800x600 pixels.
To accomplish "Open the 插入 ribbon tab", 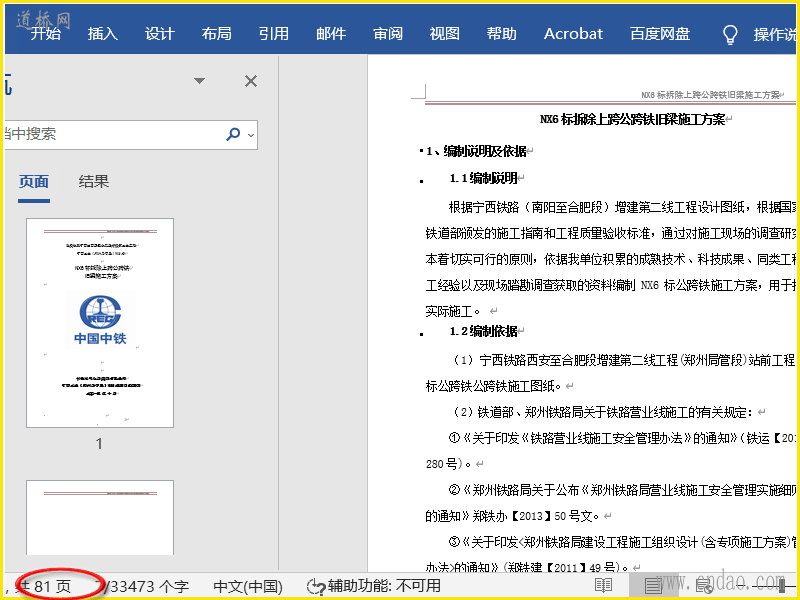I will click(103, 34).
